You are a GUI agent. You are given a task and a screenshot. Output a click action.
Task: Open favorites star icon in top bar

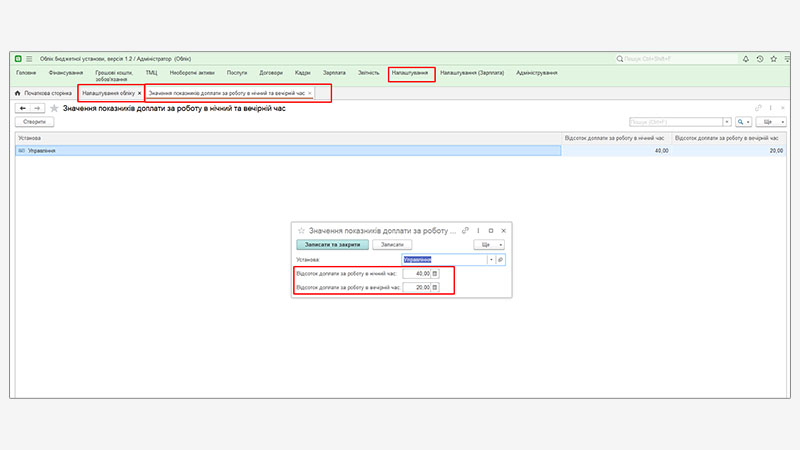tap(773, 59)
